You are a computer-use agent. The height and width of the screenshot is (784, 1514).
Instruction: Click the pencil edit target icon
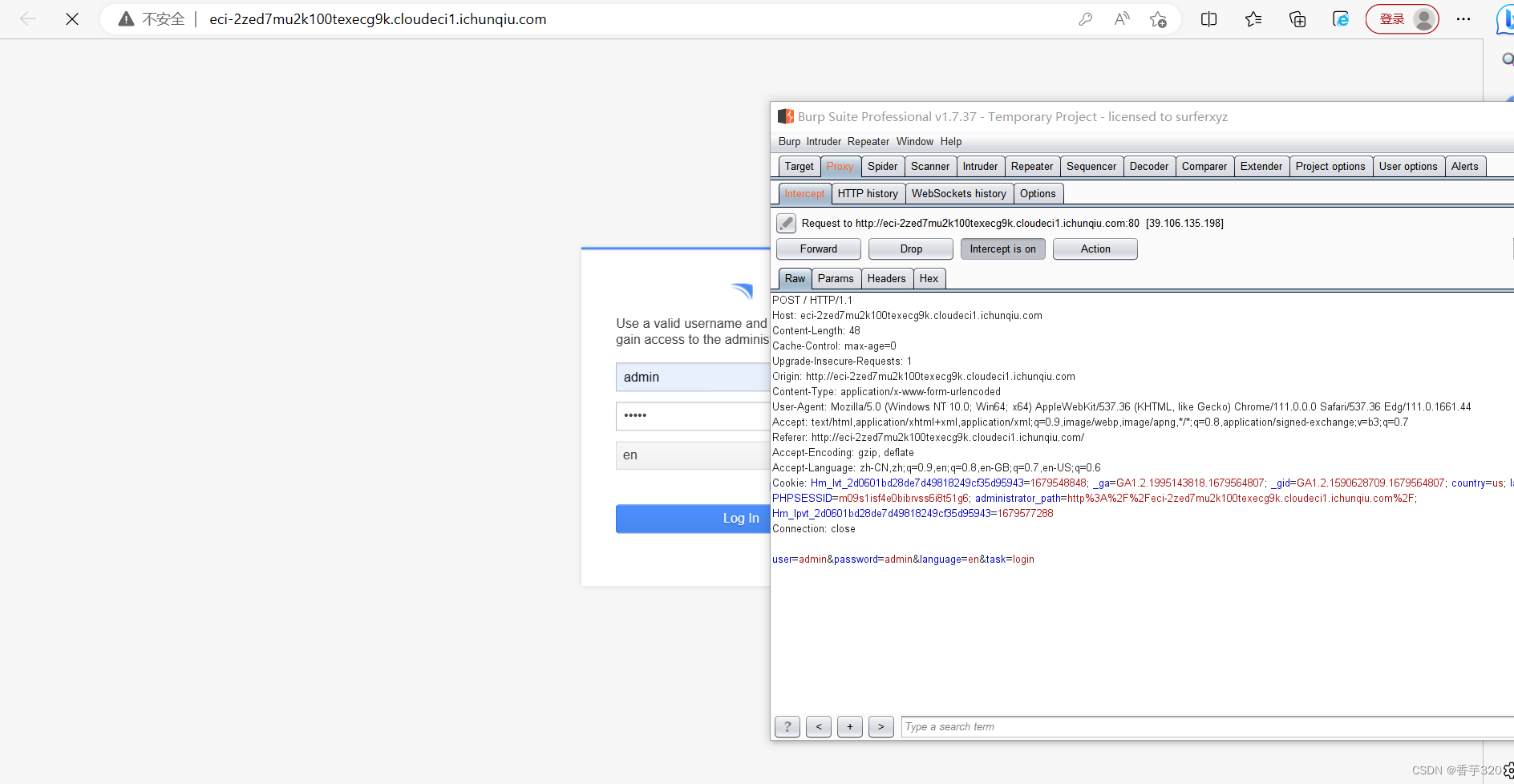(x=786, y=224)
